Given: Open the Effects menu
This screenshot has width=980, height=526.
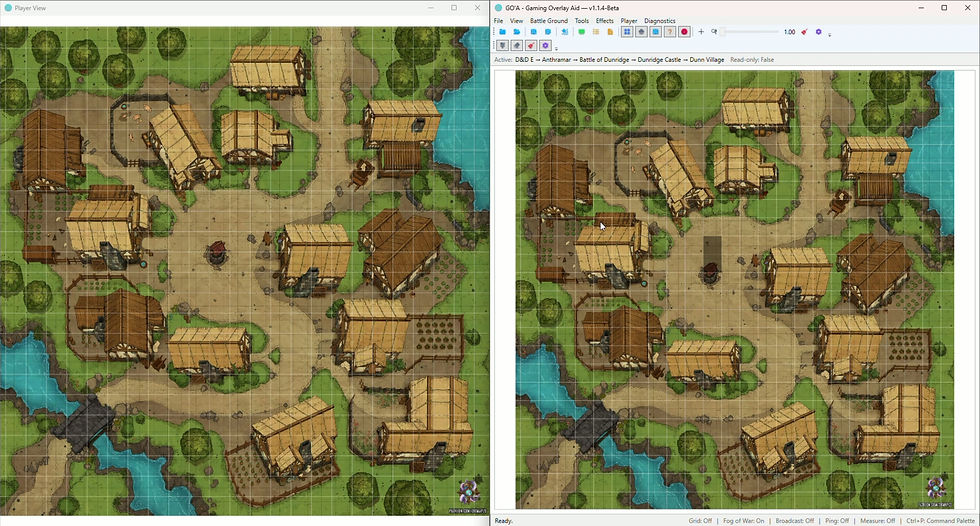Looking at the screenshot, I should [x=604, y=21].
